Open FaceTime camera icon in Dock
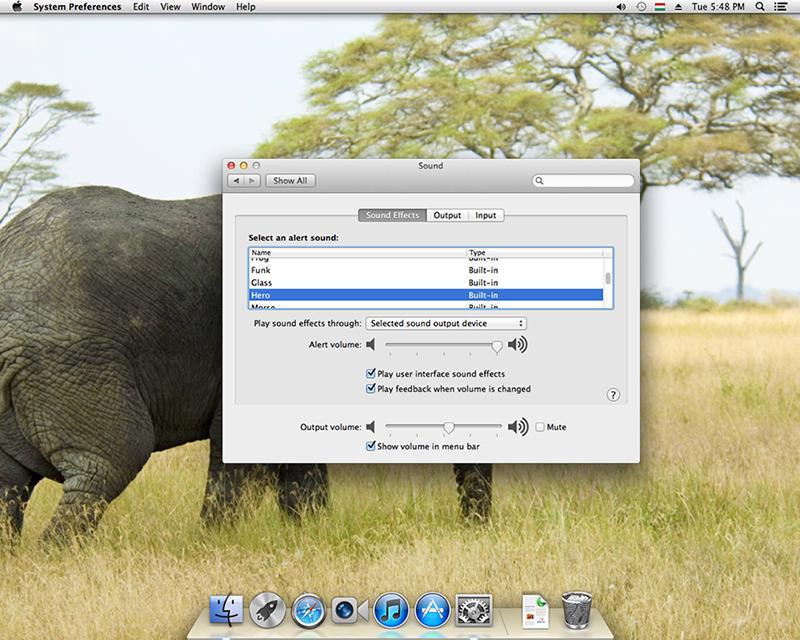The height and width of the screenshot is (640, 800). click(x=350, y=610)
